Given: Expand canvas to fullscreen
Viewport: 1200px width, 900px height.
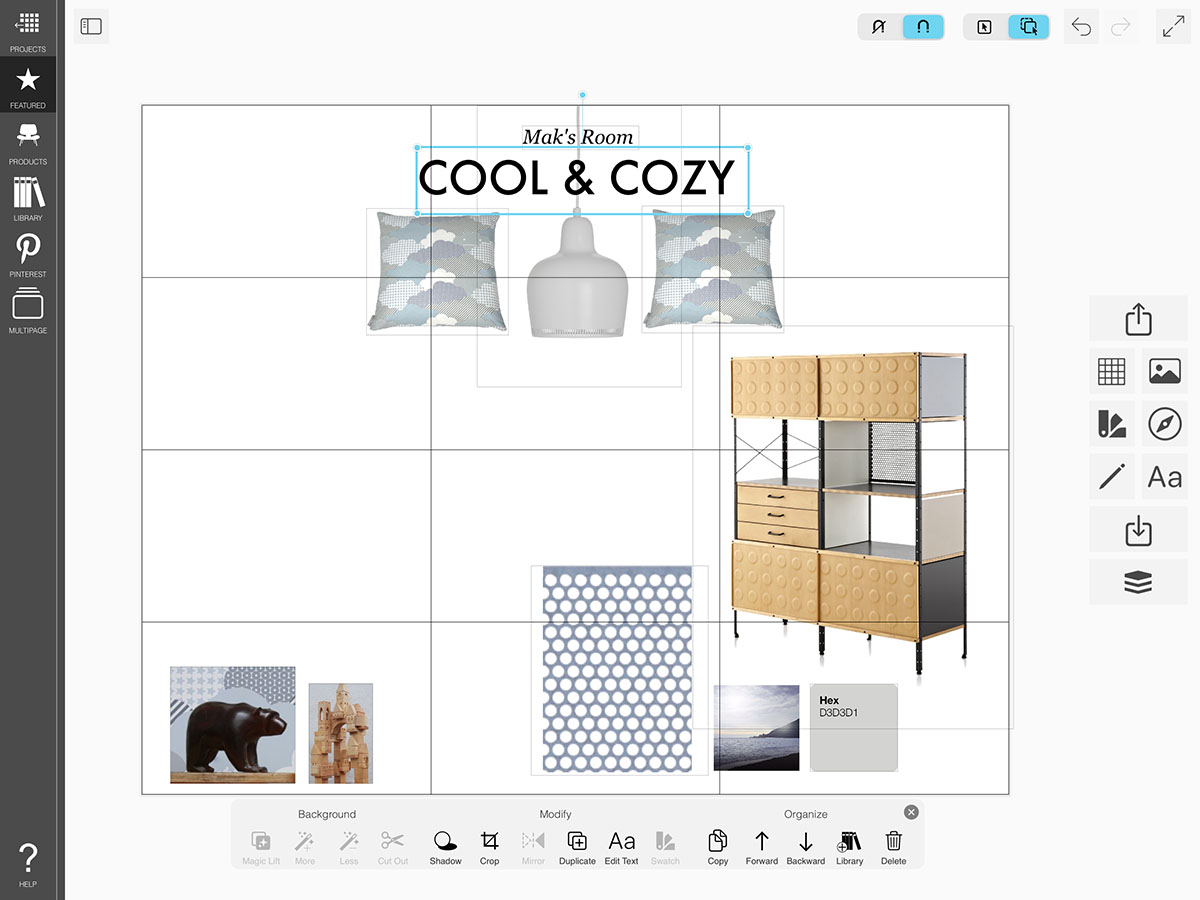Looking at the screenshot, I should 1173,27.
